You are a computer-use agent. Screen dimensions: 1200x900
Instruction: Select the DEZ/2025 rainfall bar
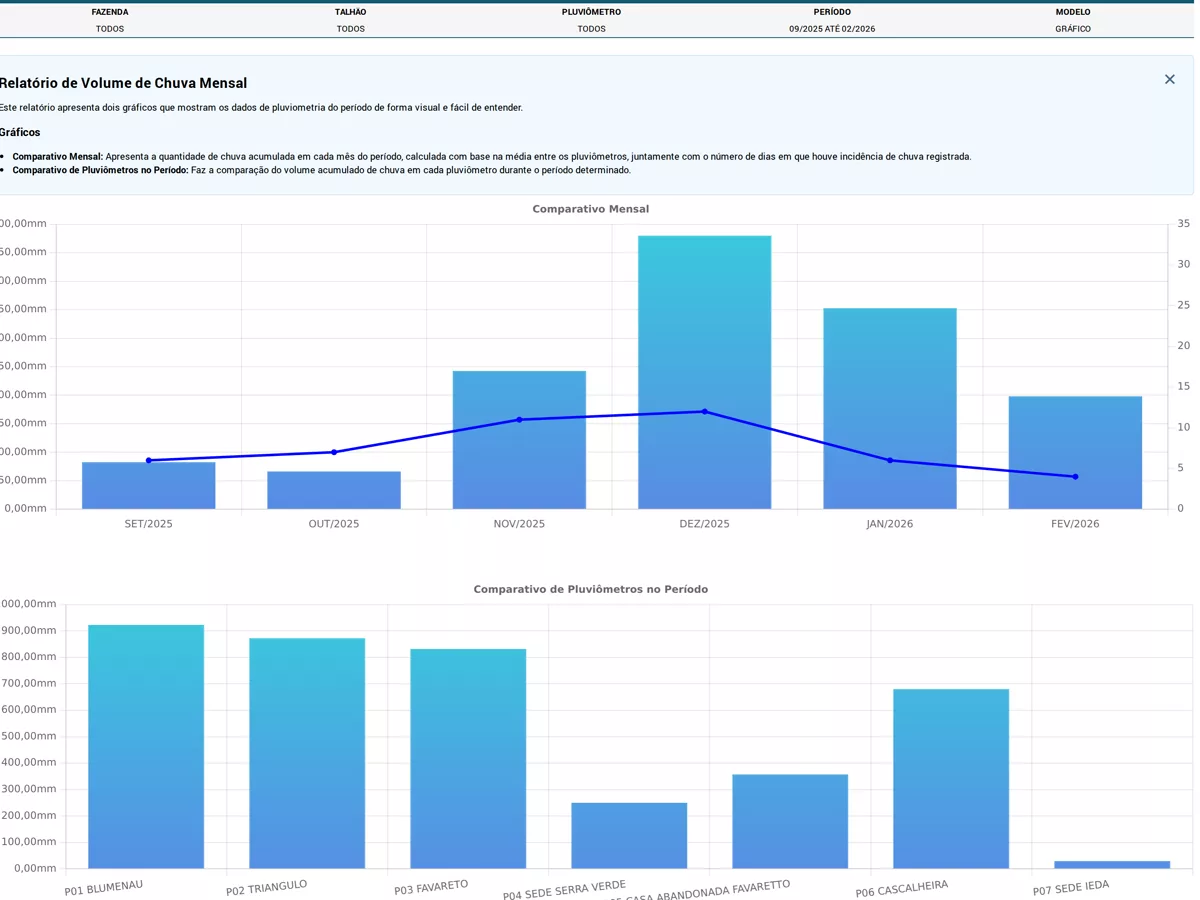(705, 372)
